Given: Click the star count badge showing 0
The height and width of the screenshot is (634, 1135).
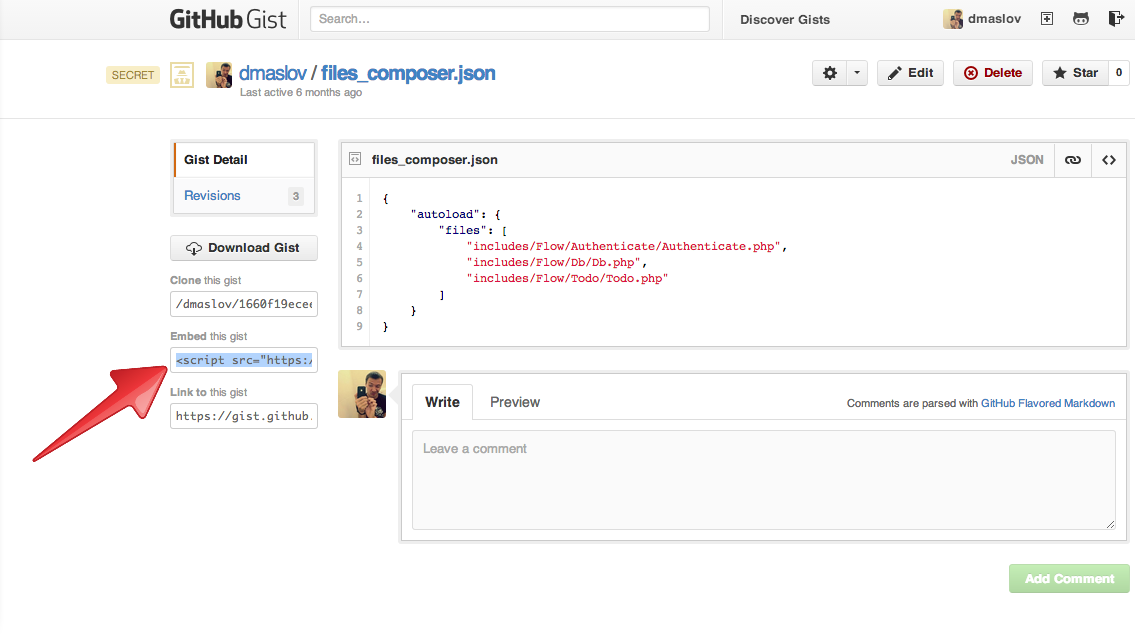Looking at the screenshot, I should pyautogui.click(x=1119, y=72).
